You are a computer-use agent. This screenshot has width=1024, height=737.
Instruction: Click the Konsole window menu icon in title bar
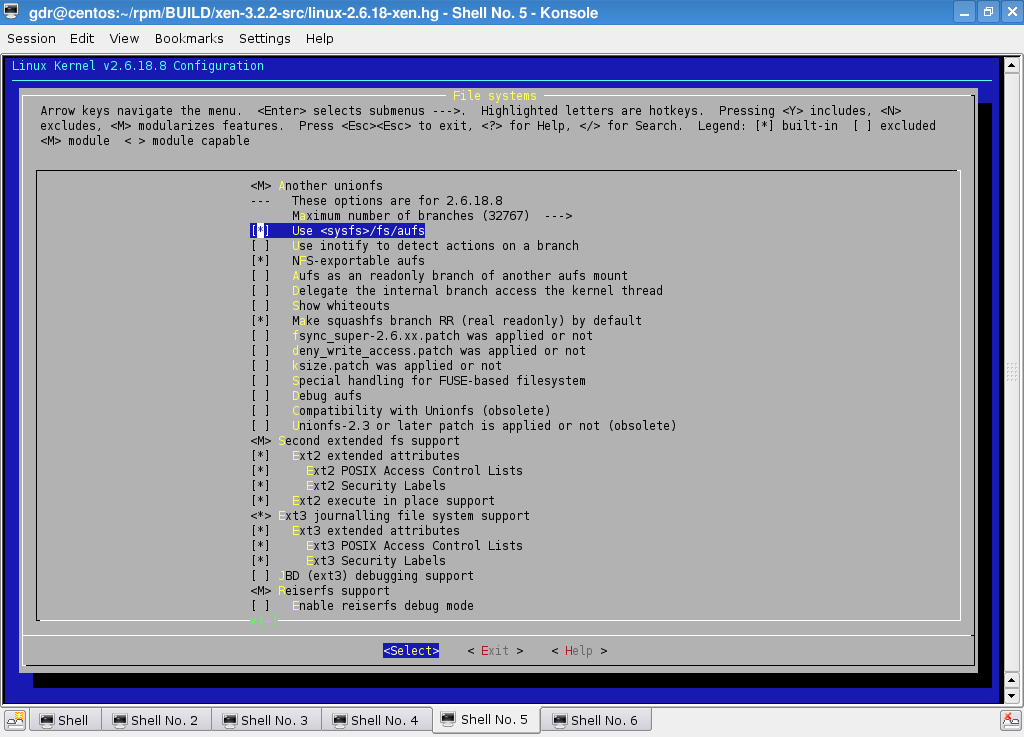point(12,13)
